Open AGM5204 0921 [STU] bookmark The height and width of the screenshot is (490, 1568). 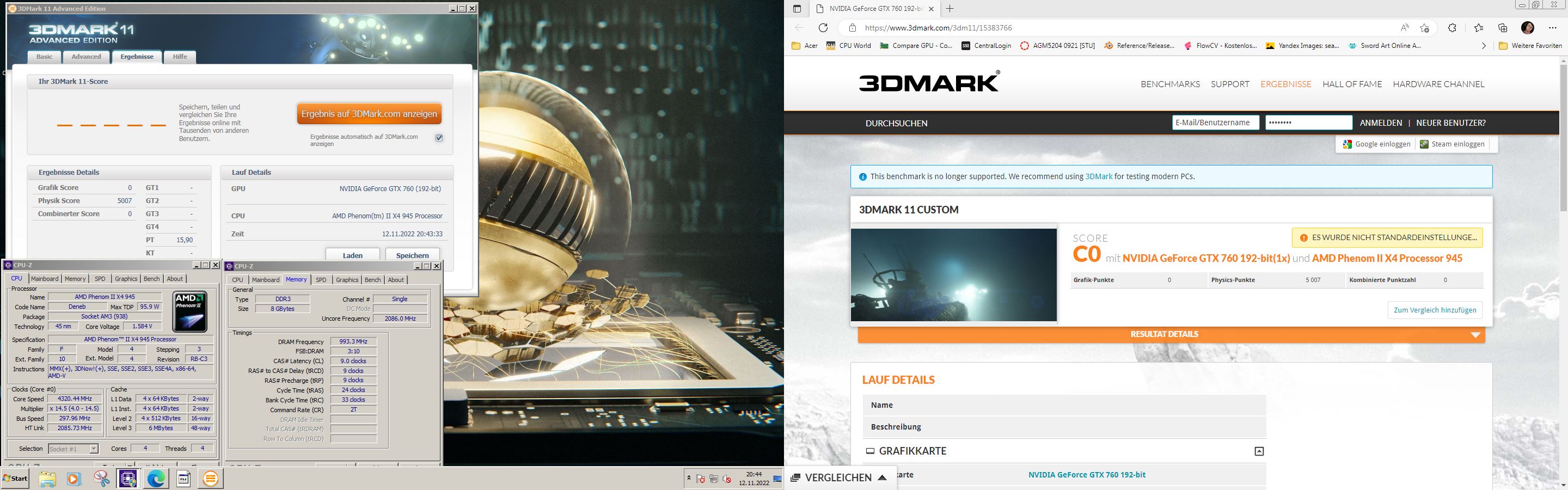pos(1057,46)
